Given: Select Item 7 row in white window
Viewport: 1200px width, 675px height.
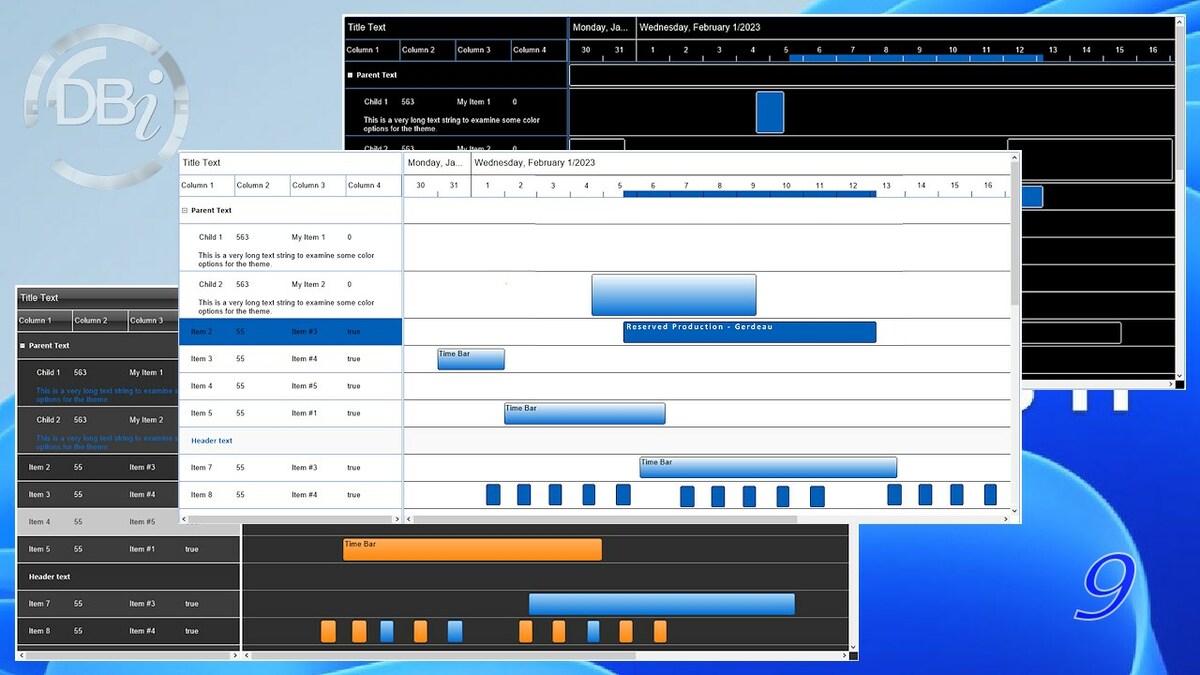Looking at the screenshot, I should point(291,468).
